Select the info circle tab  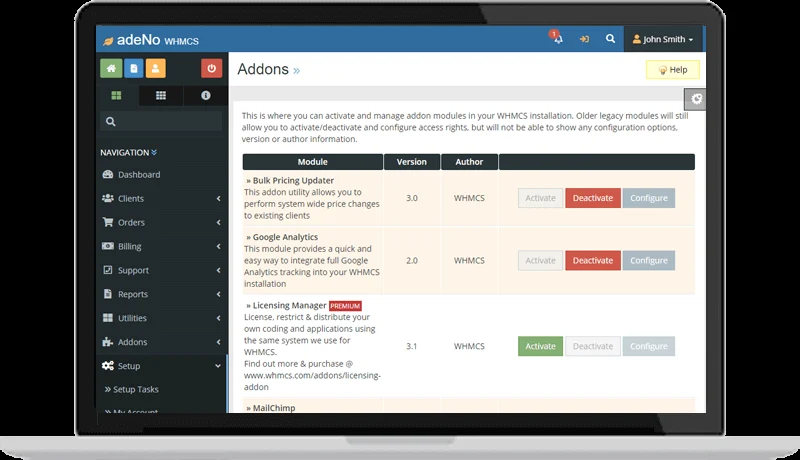pyautogui.click(x=206, y=95)
